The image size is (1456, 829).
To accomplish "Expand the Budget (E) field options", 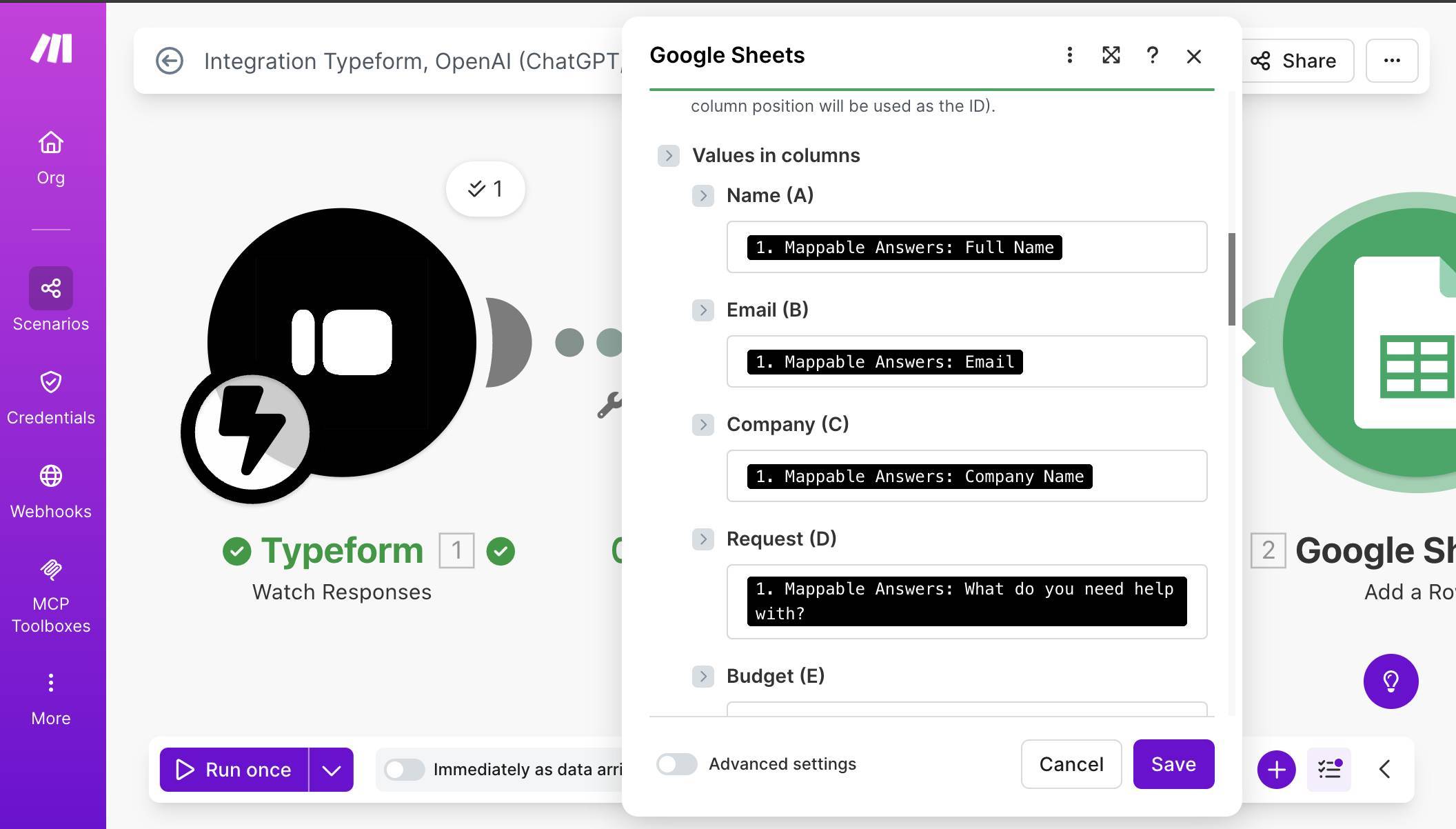I will click(x=703, y=677).
